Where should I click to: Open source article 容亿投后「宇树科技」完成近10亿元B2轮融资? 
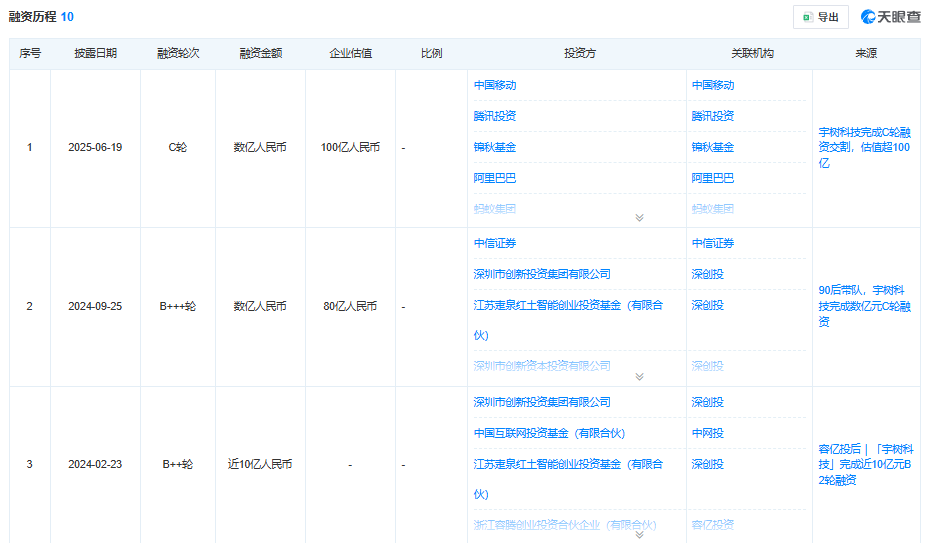(x=865, y=465)
